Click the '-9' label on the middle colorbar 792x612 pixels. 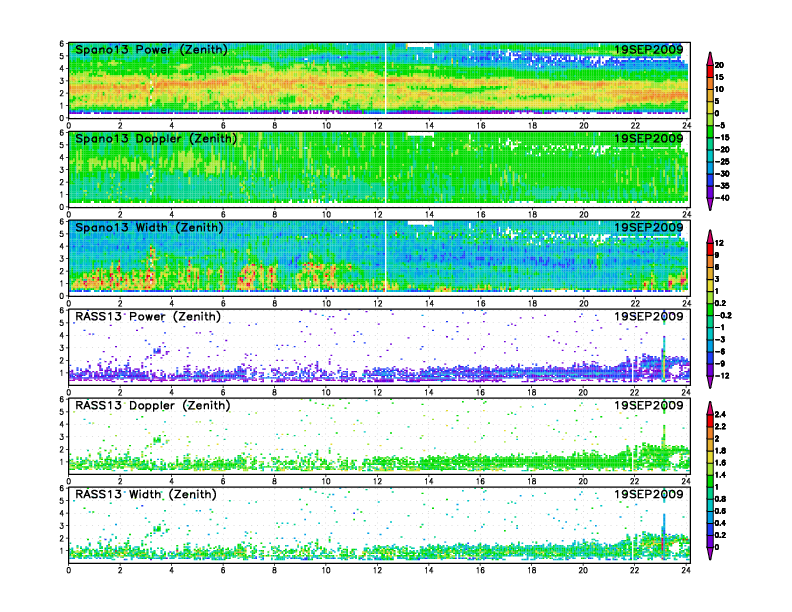(720, 364)
